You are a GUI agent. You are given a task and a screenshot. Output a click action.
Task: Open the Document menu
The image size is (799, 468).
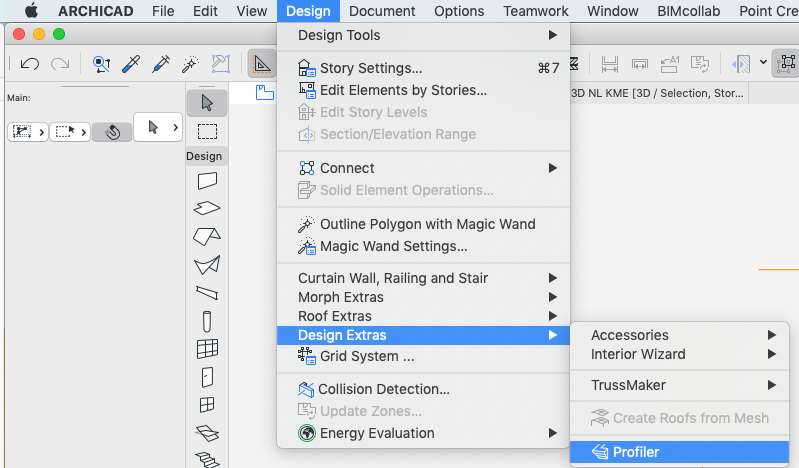382,11
